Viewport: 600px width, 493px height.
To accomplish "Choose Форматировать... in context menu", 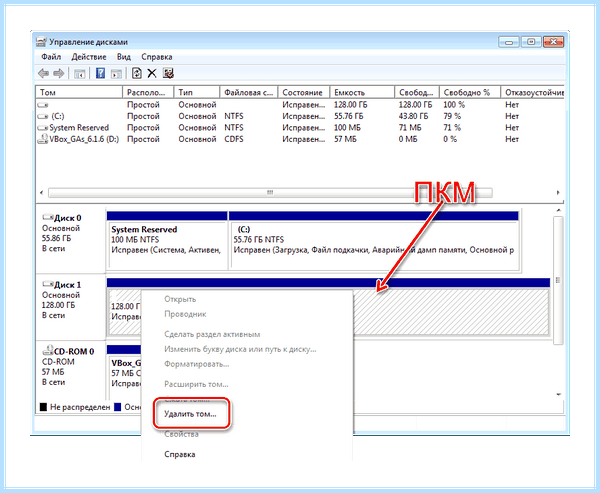I will 197,364.
